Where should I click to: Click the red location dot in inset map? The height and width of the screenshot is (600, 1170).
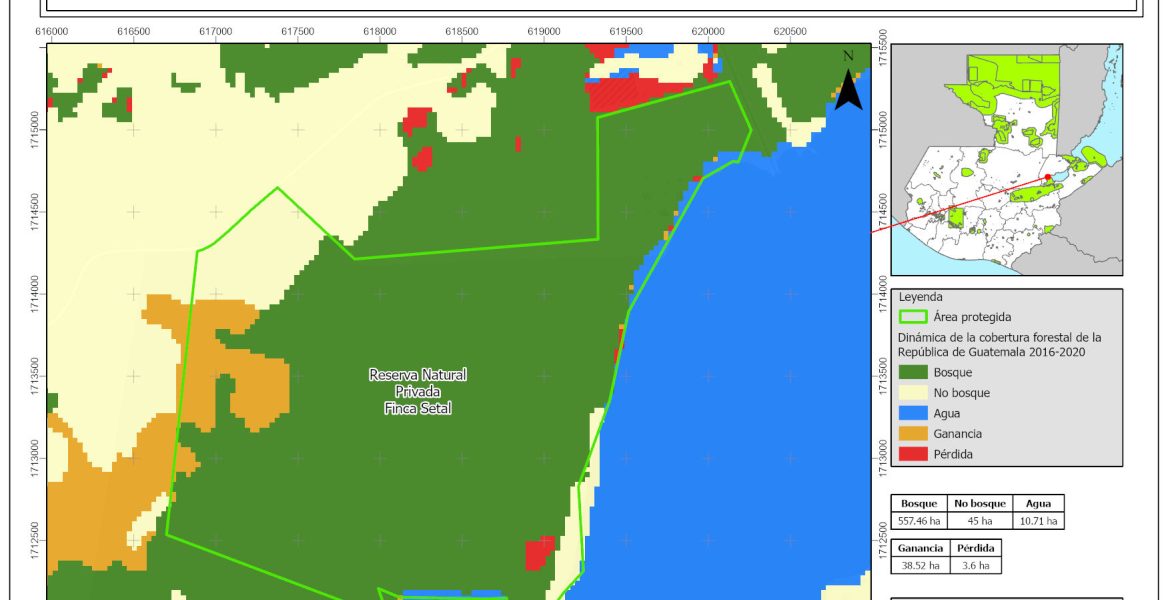click(x=1047, y=177)
